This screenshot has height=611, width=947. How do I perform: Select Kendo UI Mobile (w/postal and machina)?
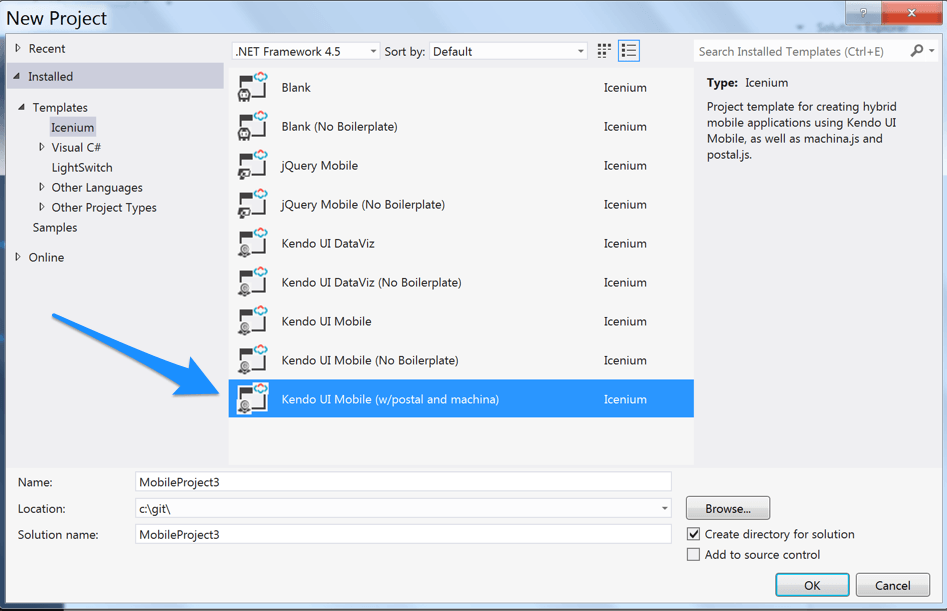coord(461,398)
